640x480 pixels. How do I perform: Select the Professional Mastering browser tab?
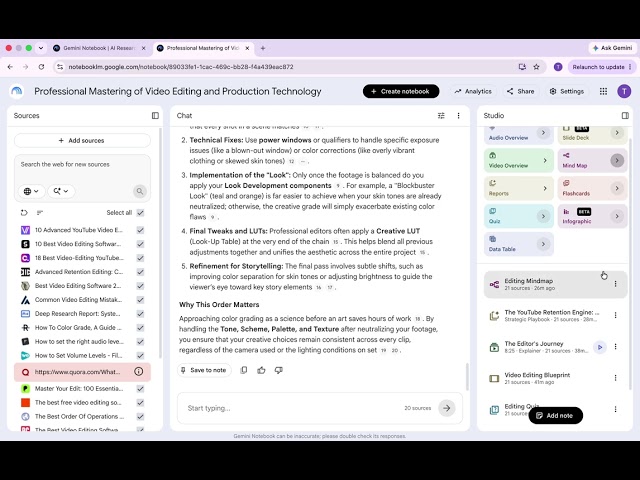pyautogui.click(x=203, y=48)
